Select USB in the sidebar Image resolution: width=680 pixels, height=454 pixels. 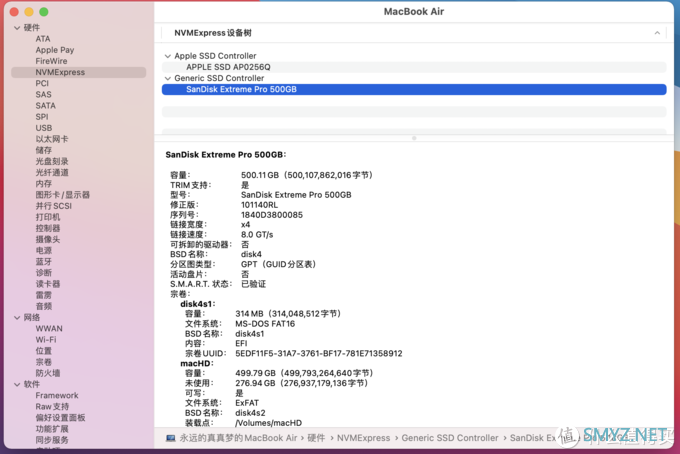44,128
